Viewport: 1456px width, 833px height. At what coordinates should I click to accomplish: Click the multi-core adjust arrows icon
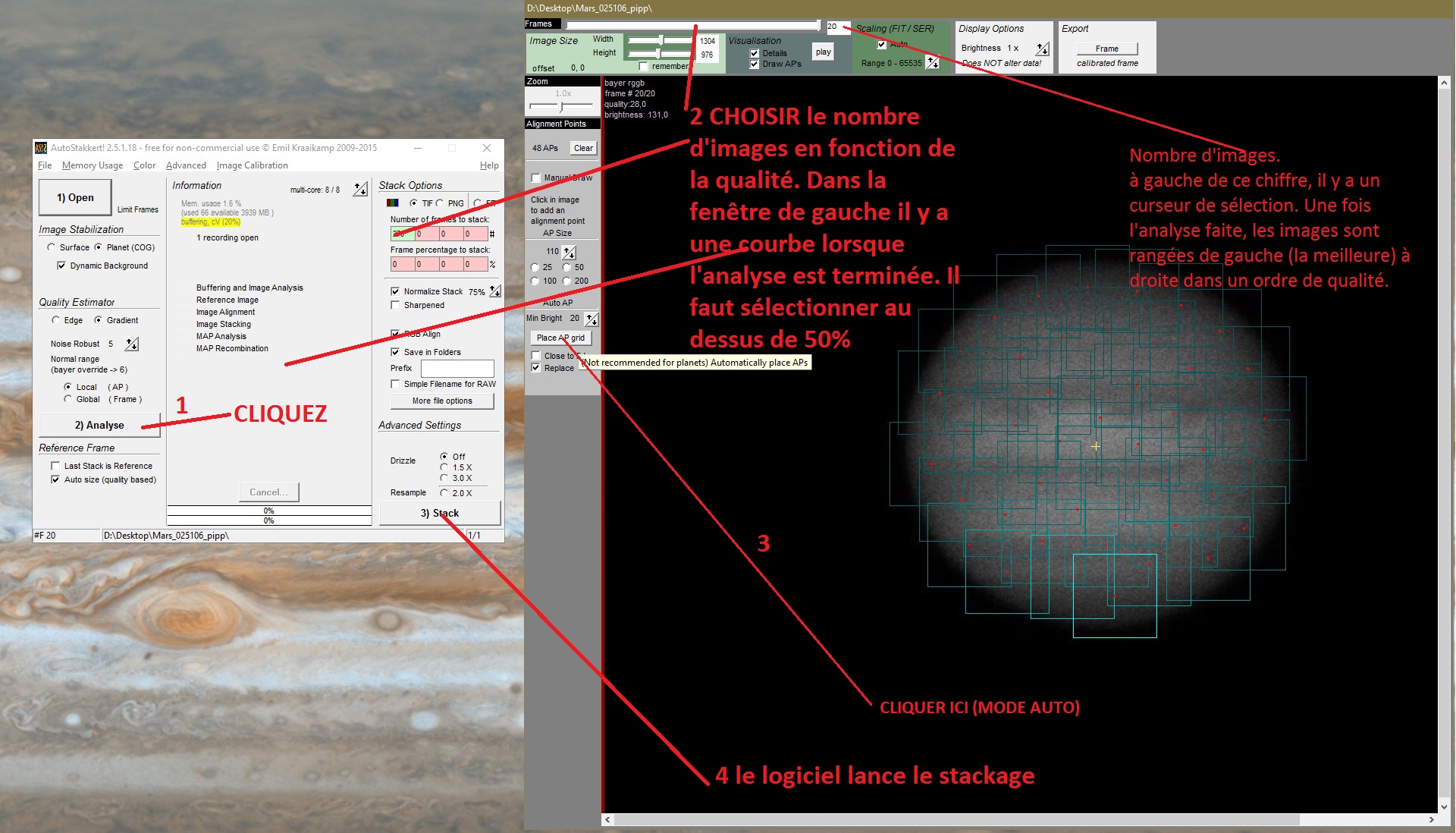(360, 190)
